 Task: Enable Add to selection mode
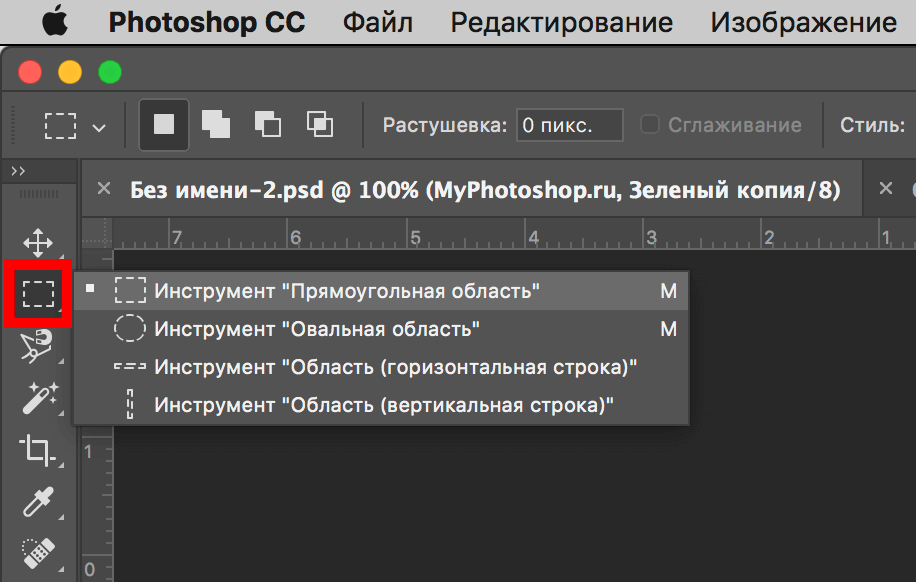(x=215, y=123)
